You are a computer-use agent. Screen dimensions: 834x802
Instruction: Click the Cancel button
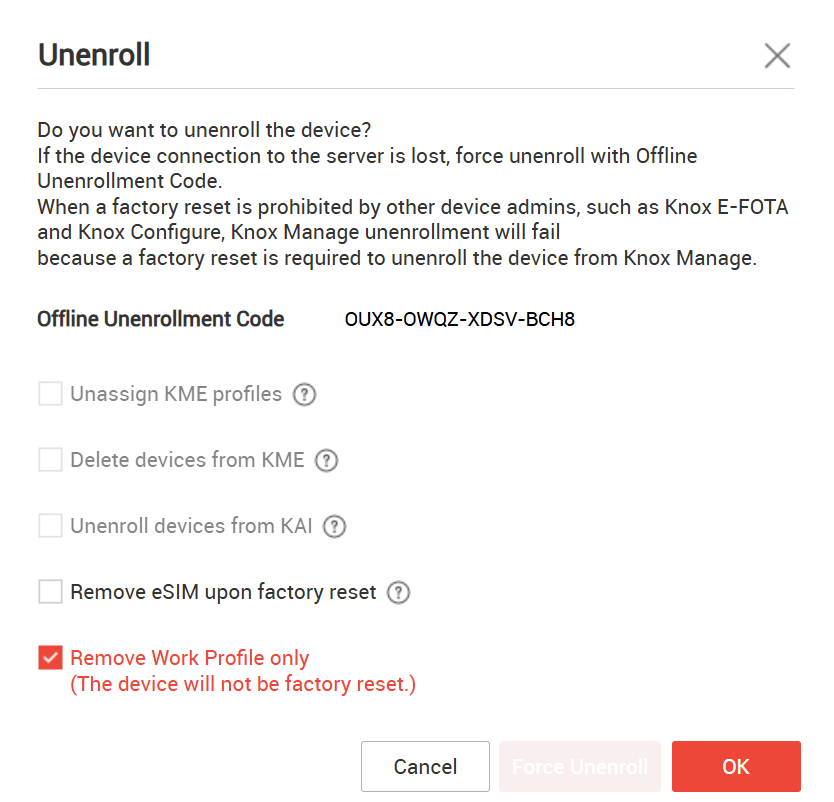click(x=425, y=766)
